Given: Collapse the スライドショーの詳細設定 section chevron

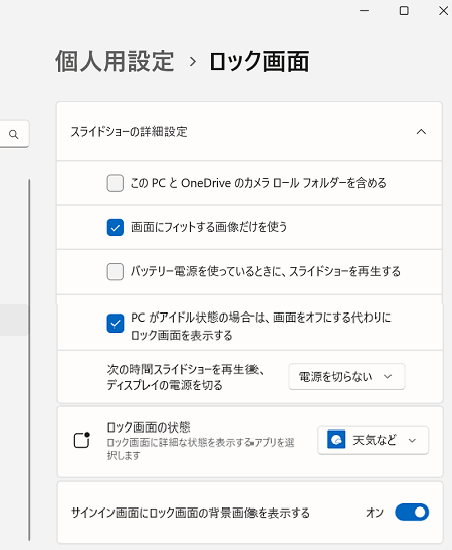Looking at the screenshot, I should point(421,132).
